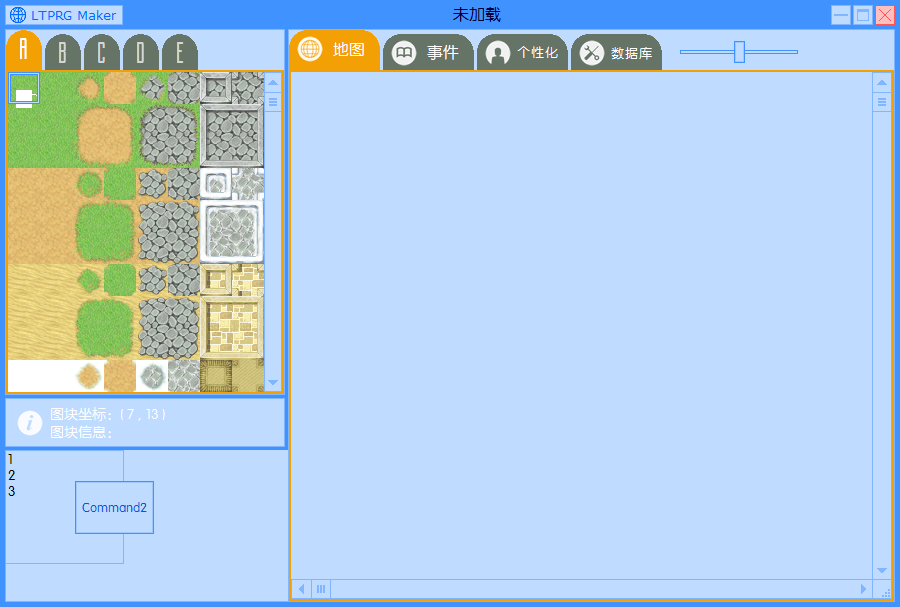The width and height of the screenshot is (900, 607).
Task: Click the 图块坐标 coordinate text
Action: (x=108, y=414)
